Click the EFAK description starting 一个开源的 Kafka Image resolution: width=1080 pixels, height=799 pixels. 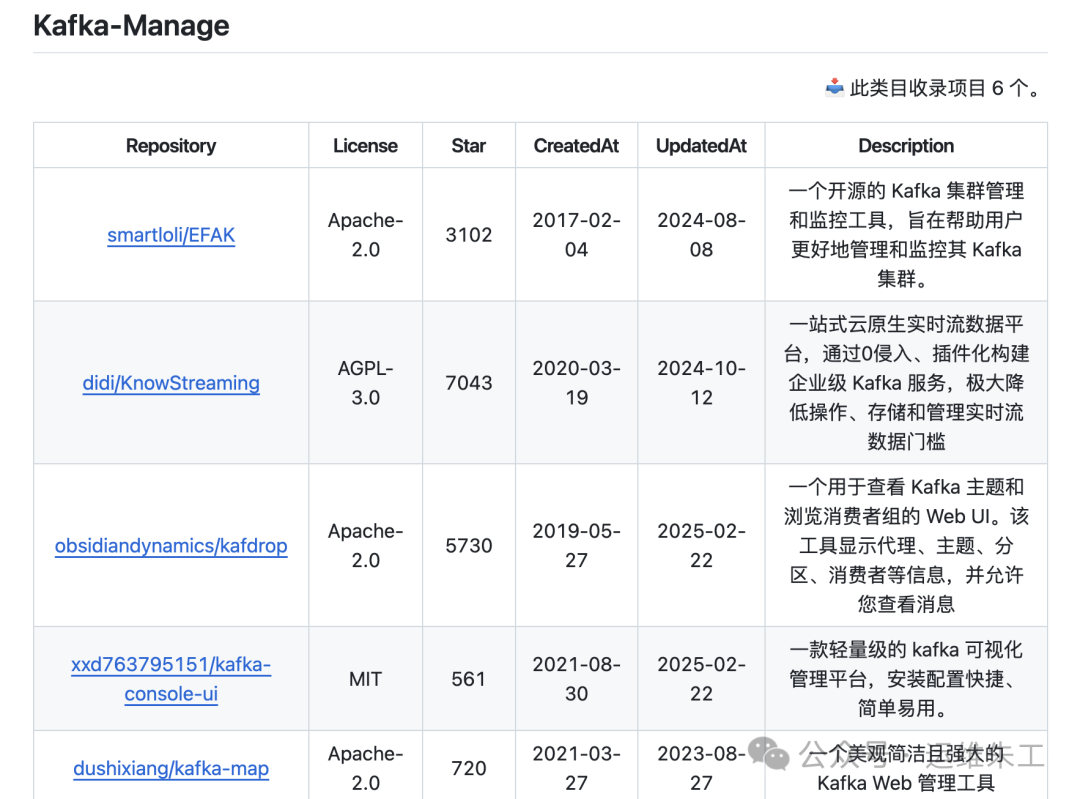tap(906, 235)
